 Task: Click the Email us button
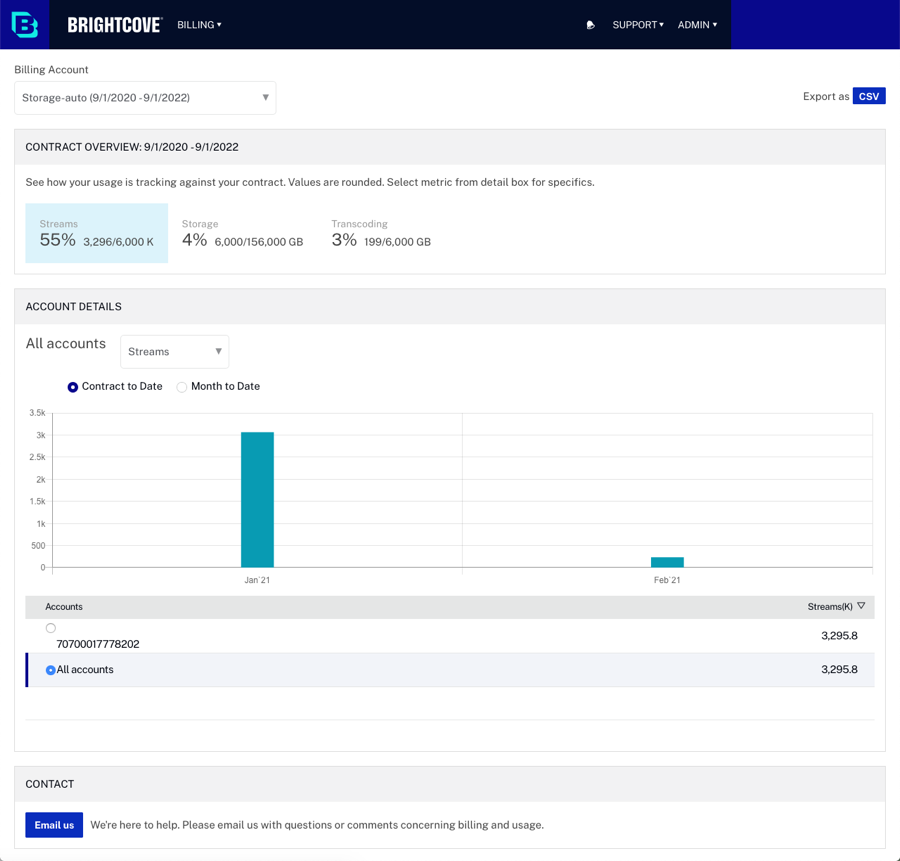click(x=54, y=825)
